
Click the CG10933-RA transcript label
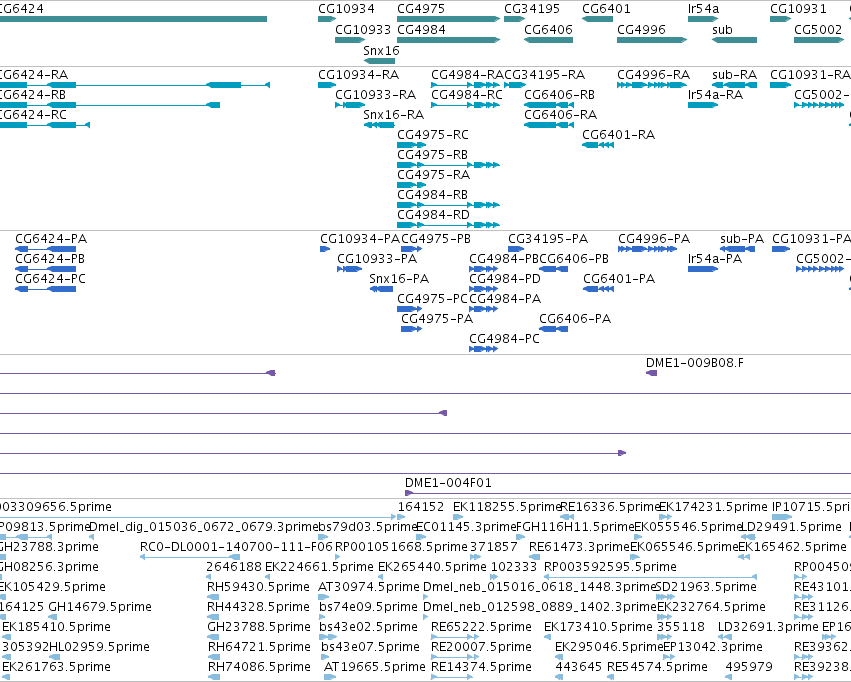(375, 94)
